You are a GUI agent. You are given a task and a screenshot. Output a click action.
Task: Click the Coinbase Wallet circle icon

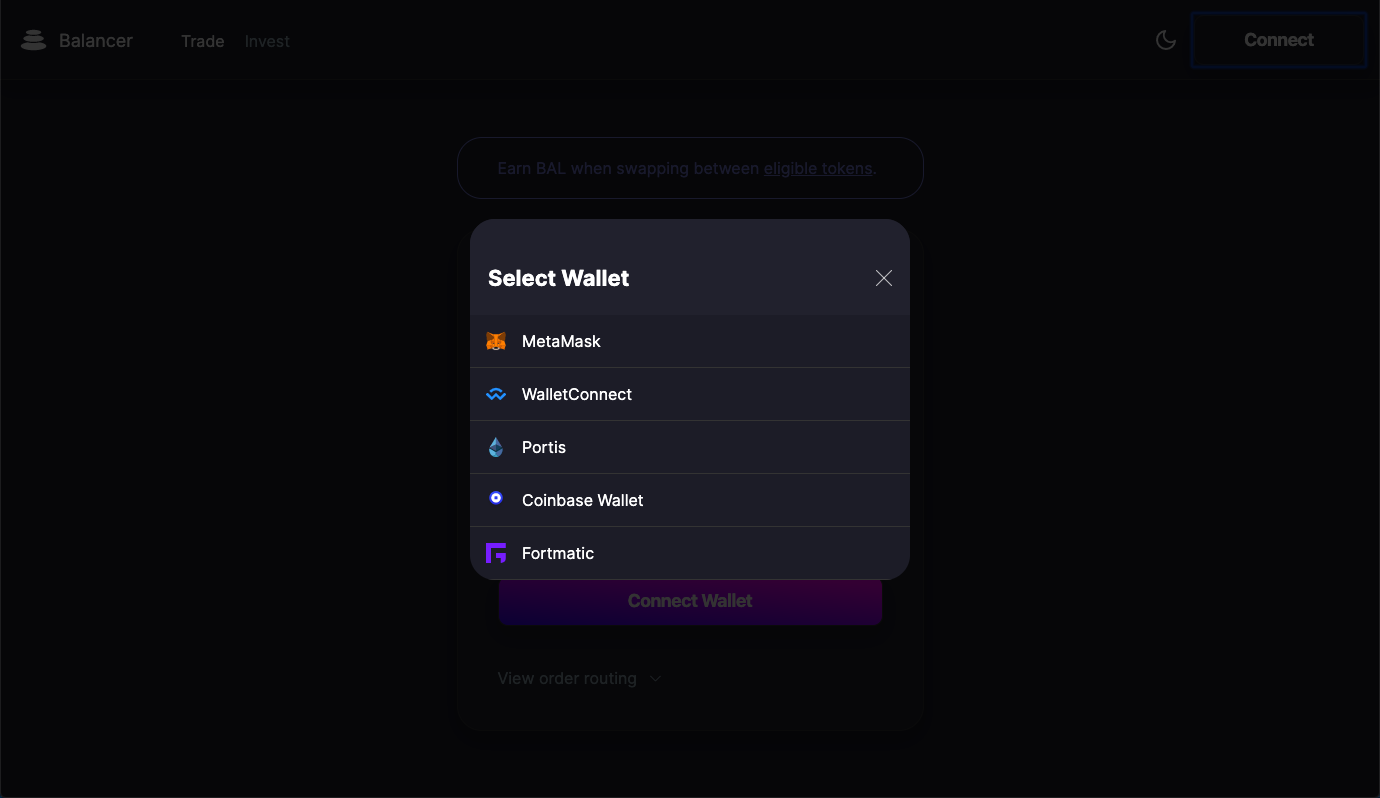click(496, 498)
